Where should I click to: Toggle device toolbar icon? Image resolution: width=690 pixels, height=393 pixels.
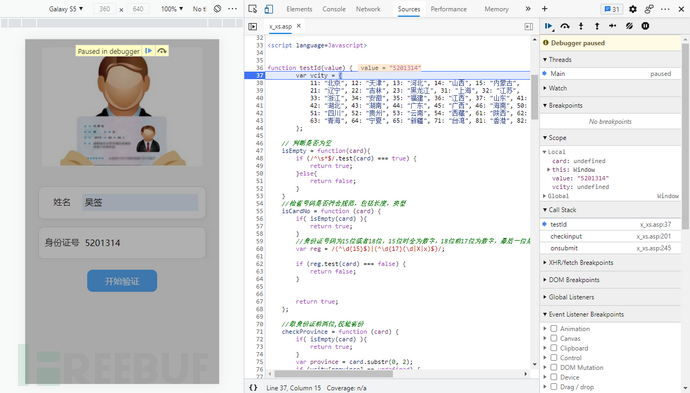(x=268, y=9)
